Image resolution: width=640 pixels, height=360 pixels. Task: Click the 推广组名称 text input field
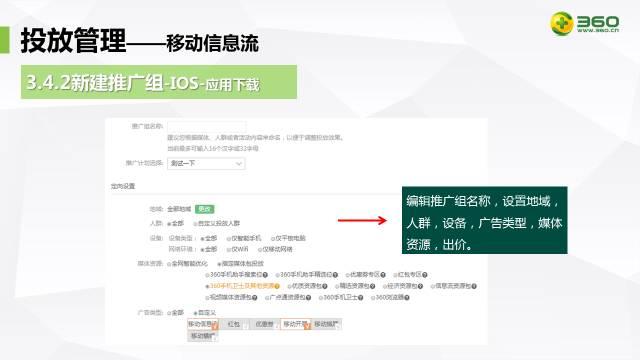207,127
